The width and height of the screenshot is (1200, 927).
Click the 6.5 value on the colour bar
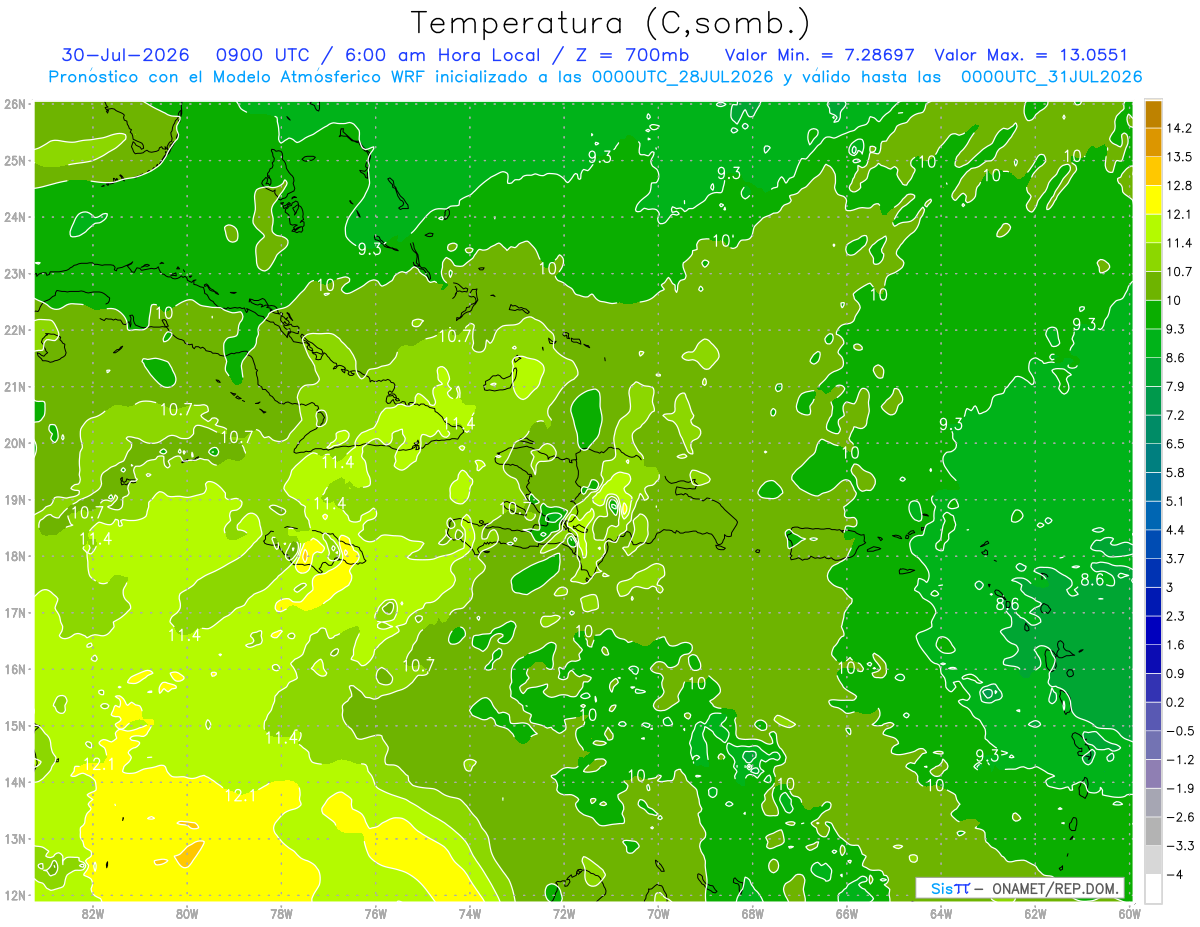pos(1175,443)
